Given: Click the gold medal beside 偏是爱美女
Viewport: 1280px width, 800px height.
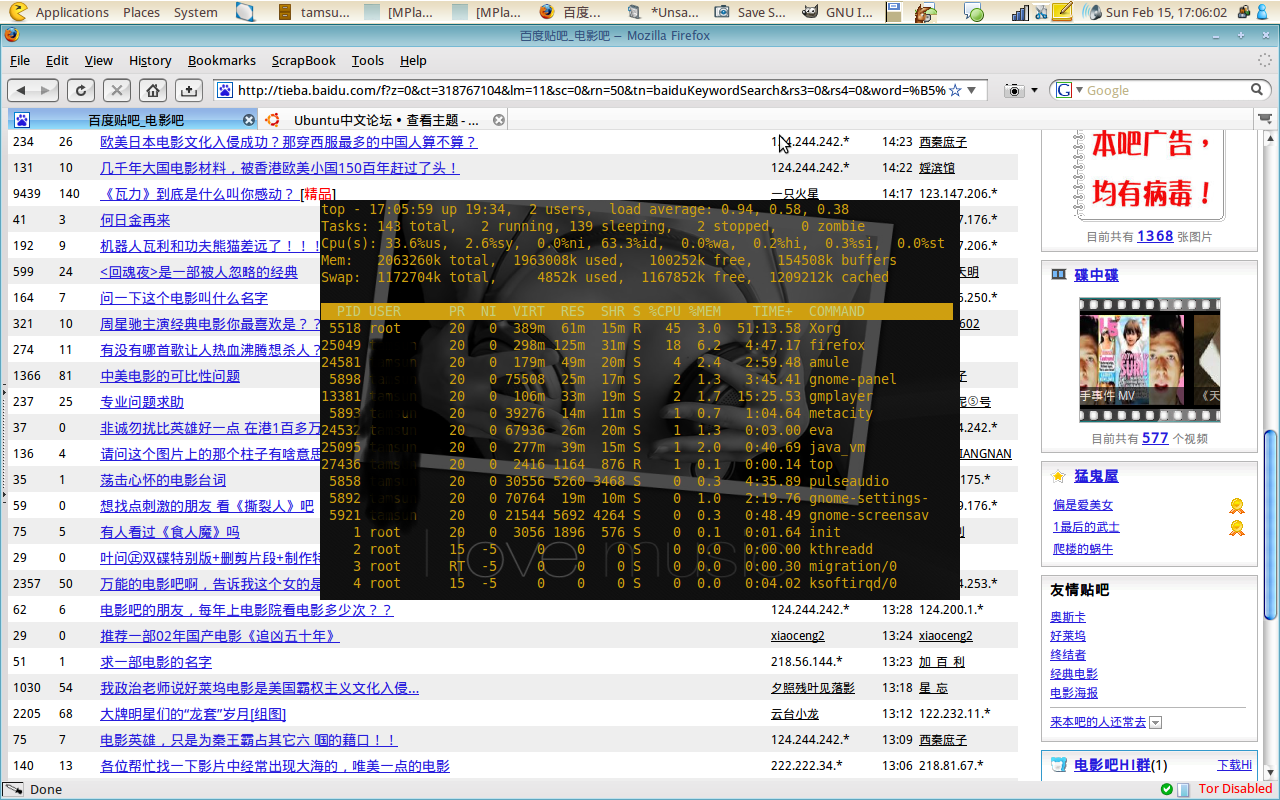Looking at the screenshot, I should pyautogui.click(x=1237, y=506).
